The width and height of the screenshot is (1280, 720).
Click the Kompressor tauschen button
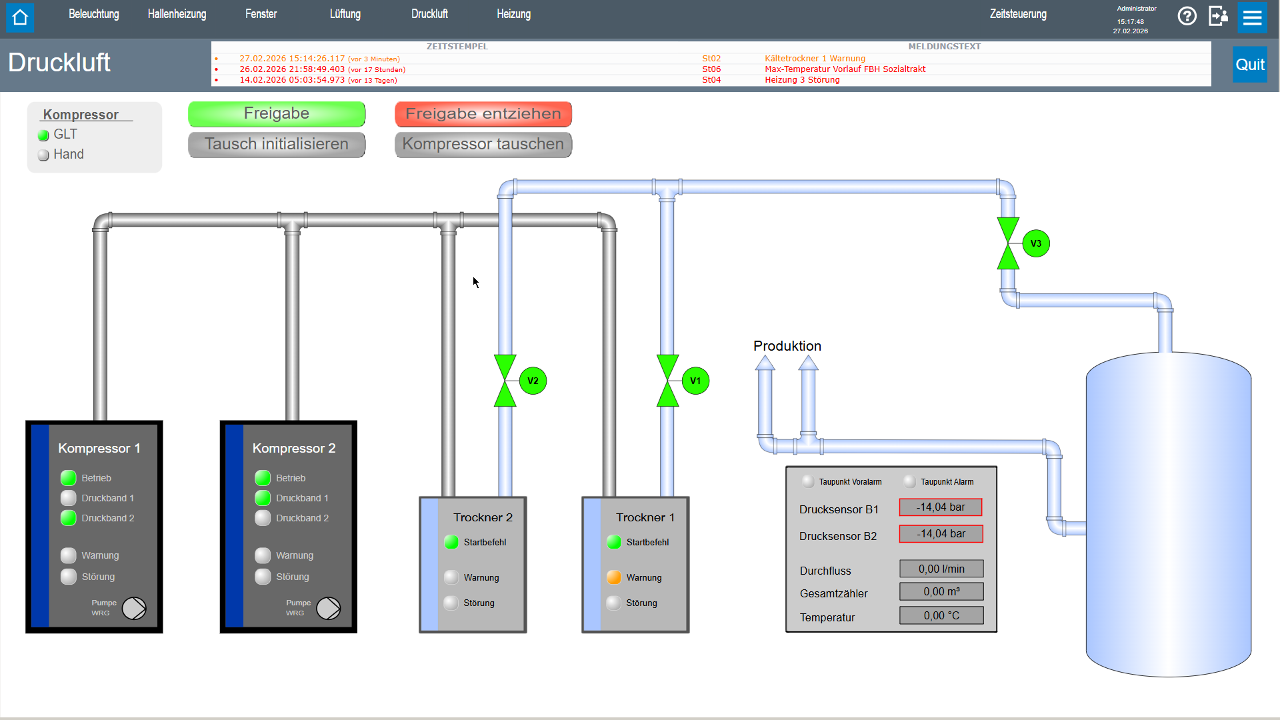pyautogui.click(x=483, y=145)
